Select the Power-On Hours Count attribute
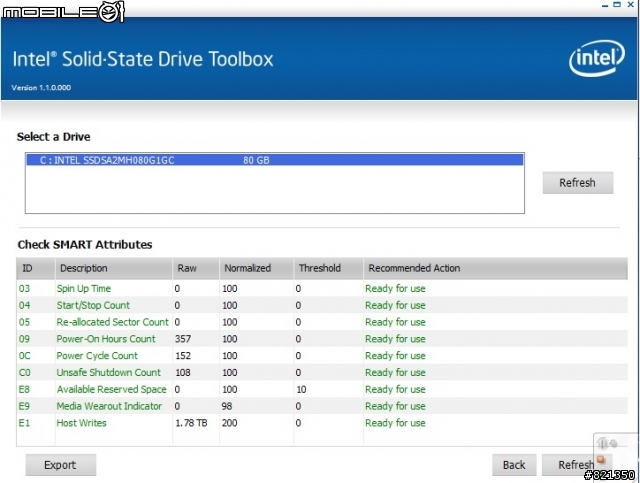Image resolution: width=640 pixels, height=483 pixels. [322, 339]
